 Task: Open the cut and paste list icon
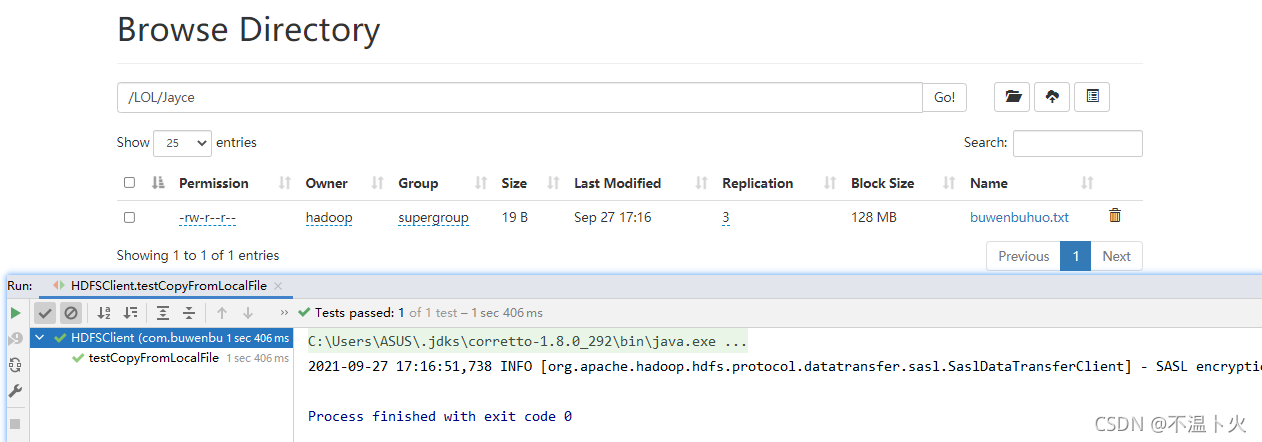(1092, 97)
